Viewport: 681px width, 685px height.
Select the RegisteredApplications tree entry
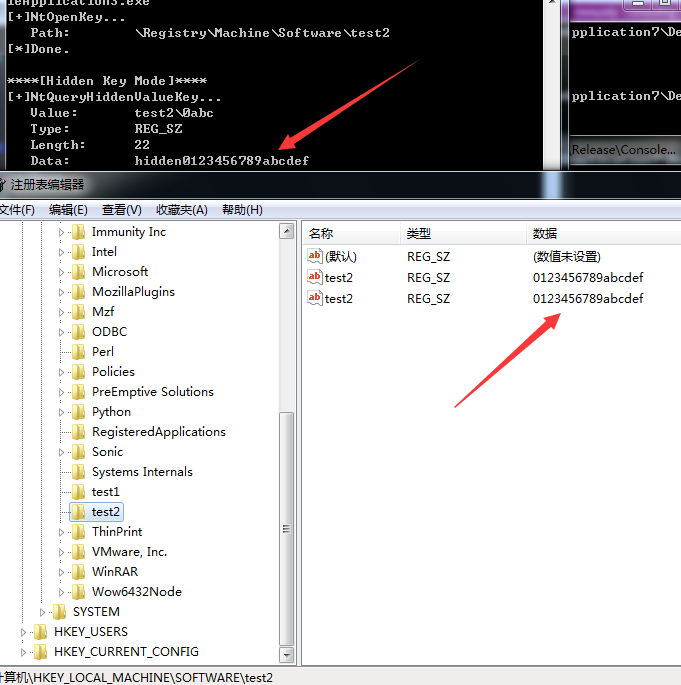[x=158, y=432]
